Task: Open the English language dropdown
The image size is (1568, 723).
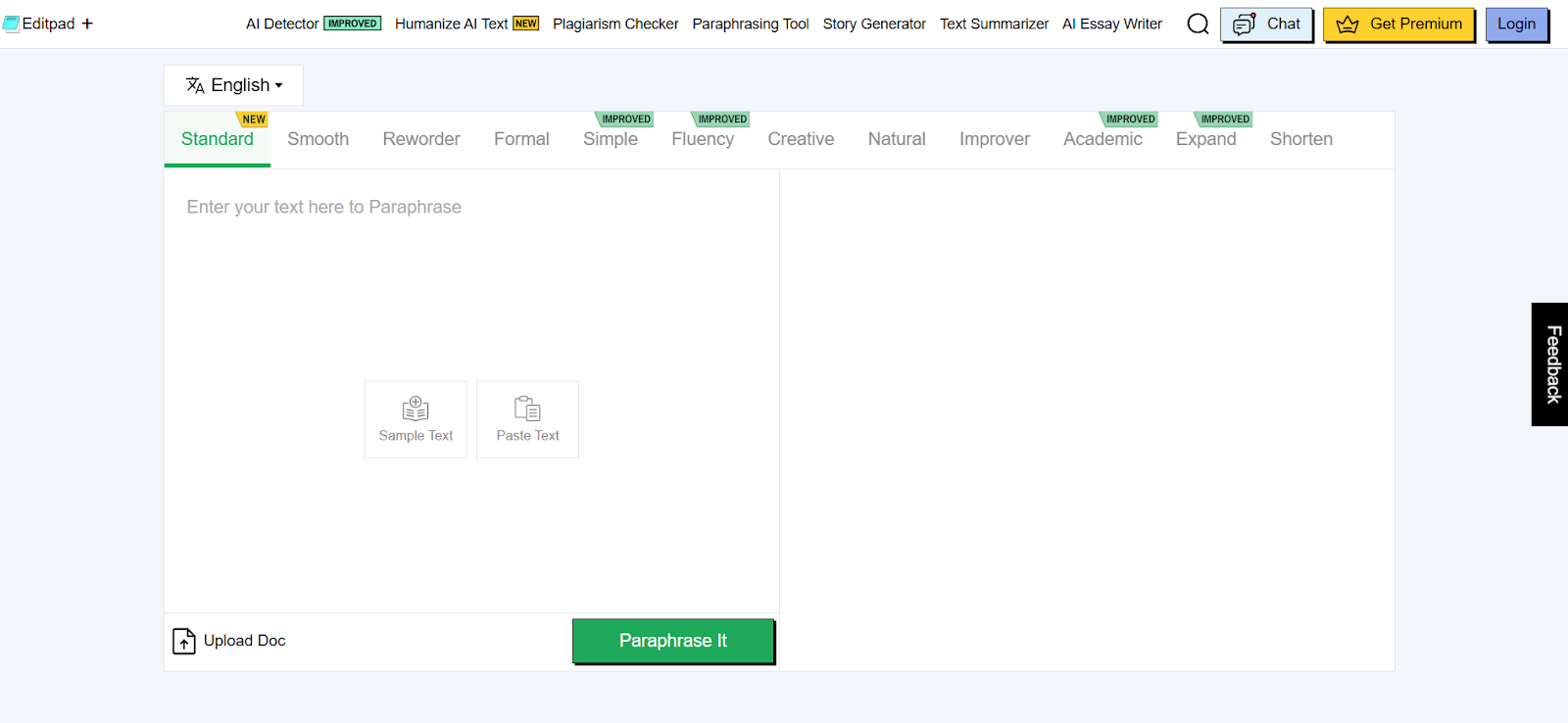Action: 234,85
